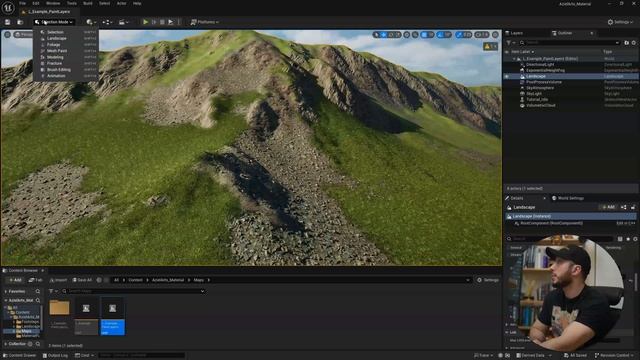Activate the viewport select tool icon
The width and height of the screenshot is (640, 360).
(376, 35)
